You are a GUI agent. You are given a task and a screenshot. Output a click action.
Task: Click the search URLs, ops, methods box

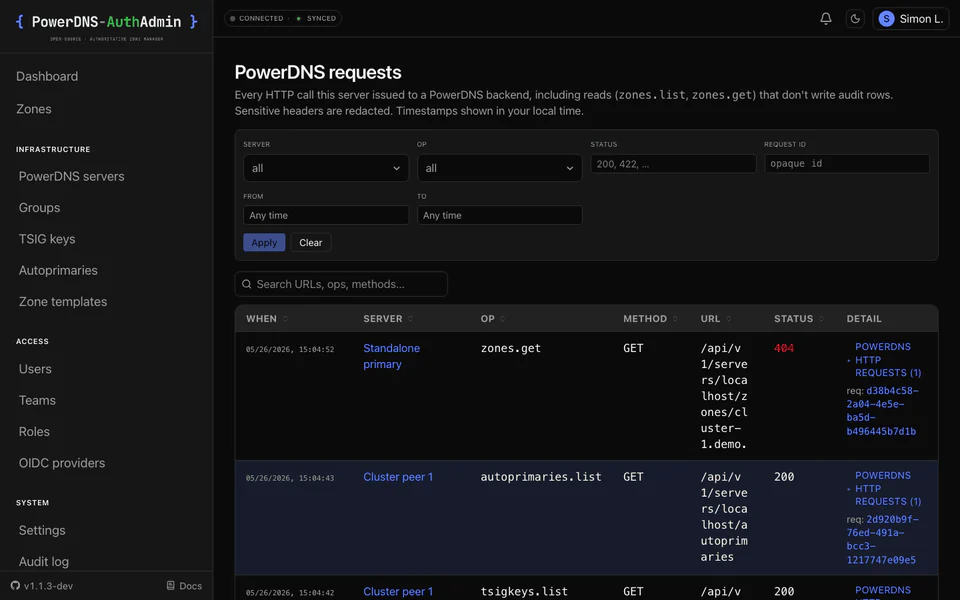[x=341, y=284]
